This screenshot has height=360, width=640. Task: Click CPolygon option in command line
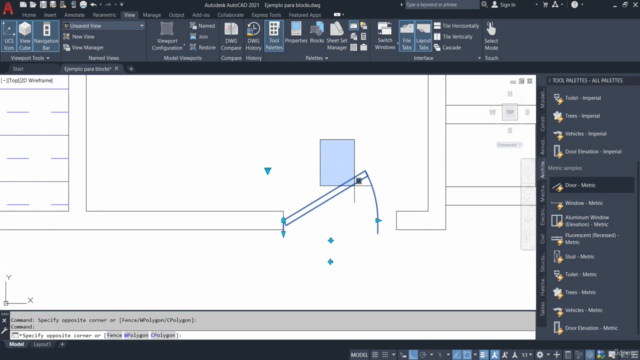(x=163, y=335)
